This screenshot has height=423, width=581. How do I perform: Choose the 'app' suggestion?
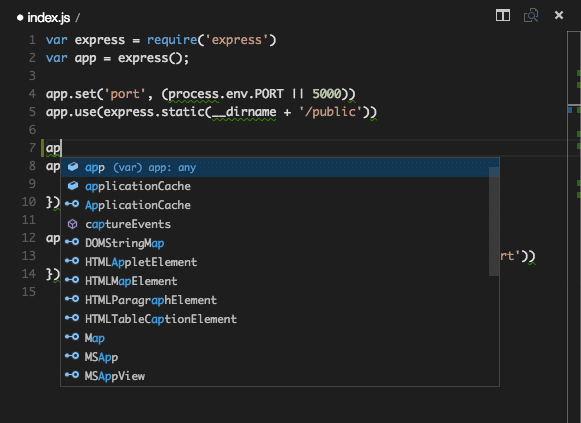click(275, 167)
